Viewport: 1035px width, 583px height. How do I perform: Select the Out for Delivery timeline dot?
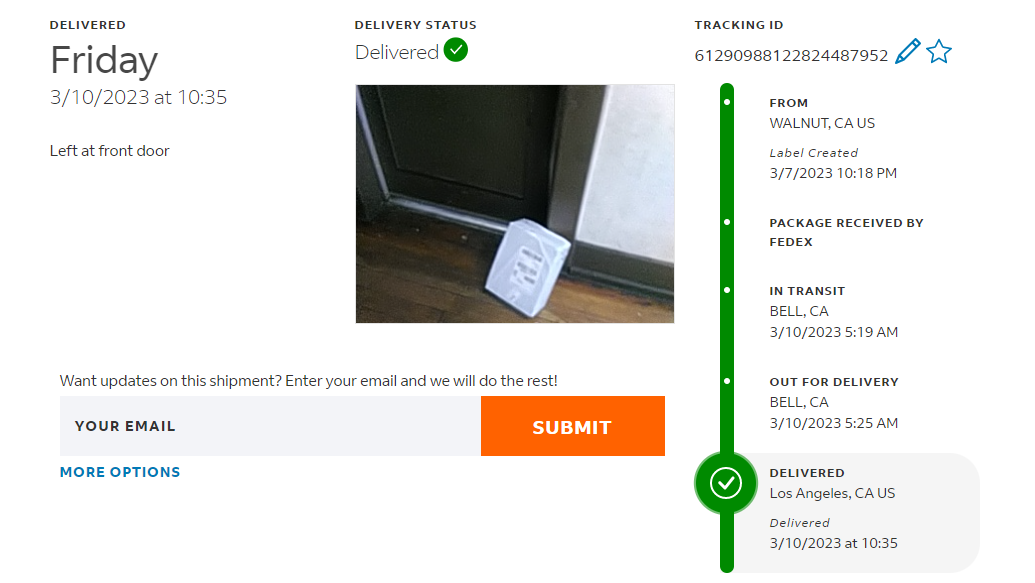727,381
